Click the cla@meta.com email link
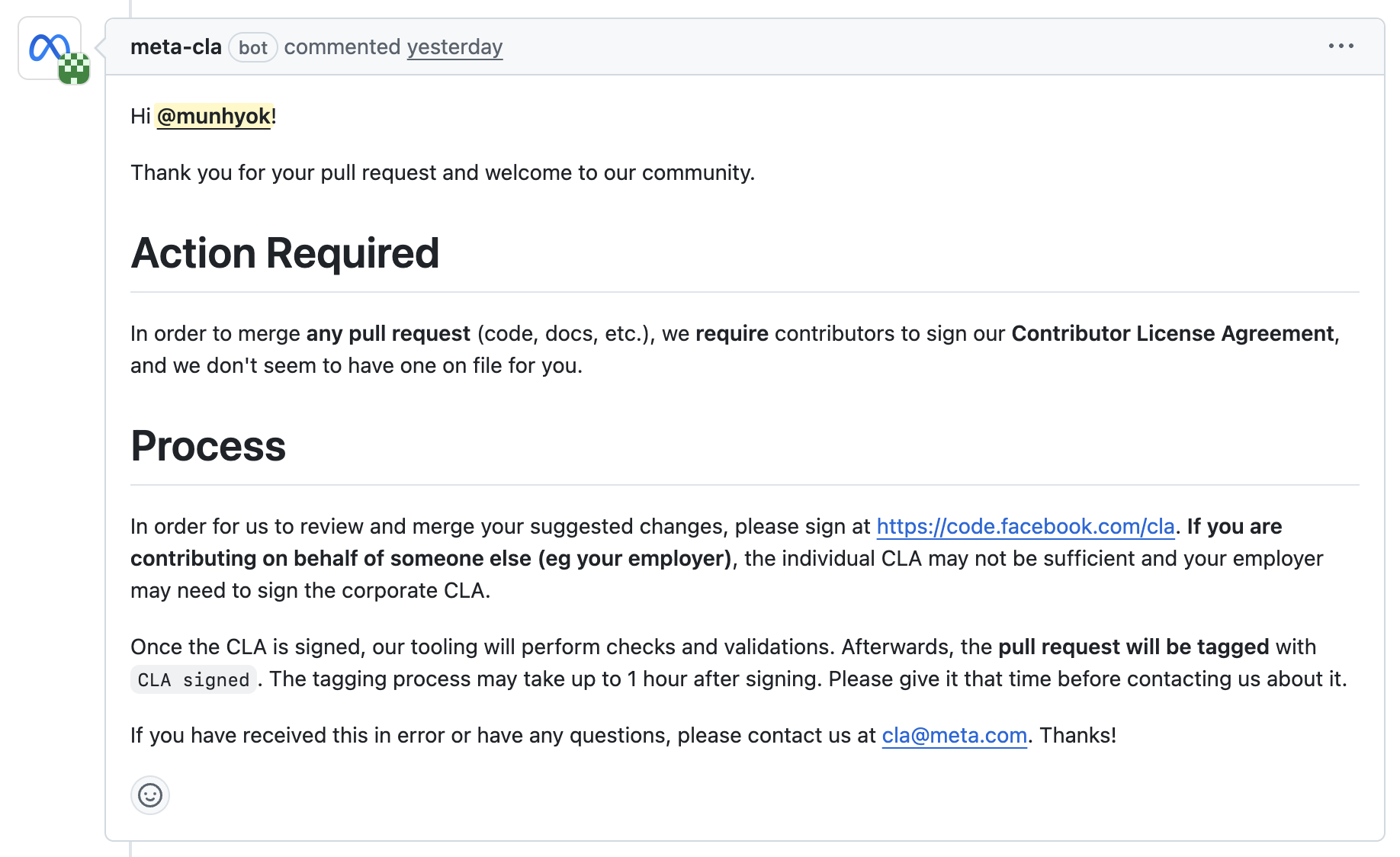The width and height of the screenshot is (1400, 857). pyautogui.click(x=954, y=735)
